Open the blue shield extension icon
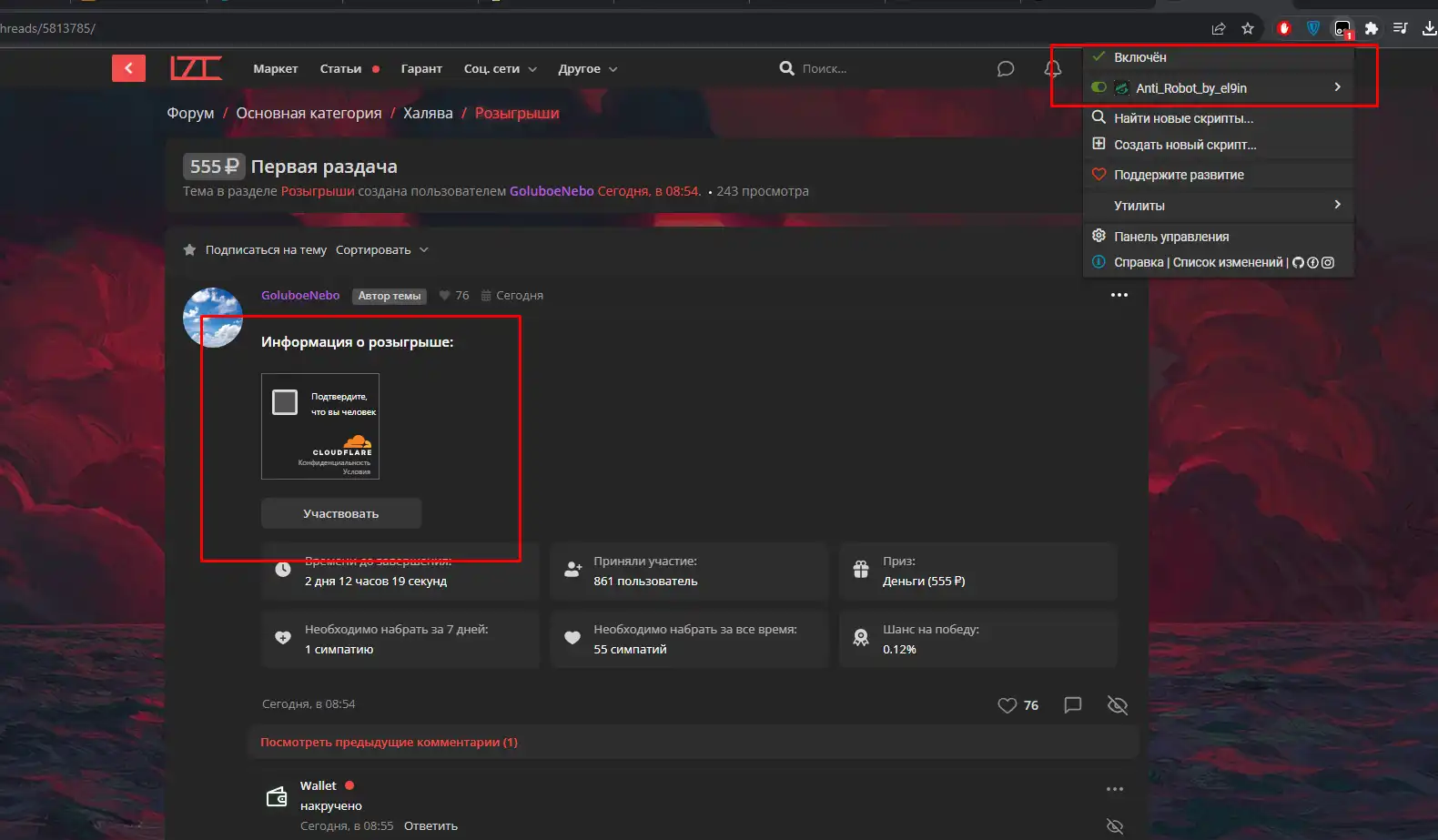The height and width of the screenshot is (840, 1438). point(1313,28)
